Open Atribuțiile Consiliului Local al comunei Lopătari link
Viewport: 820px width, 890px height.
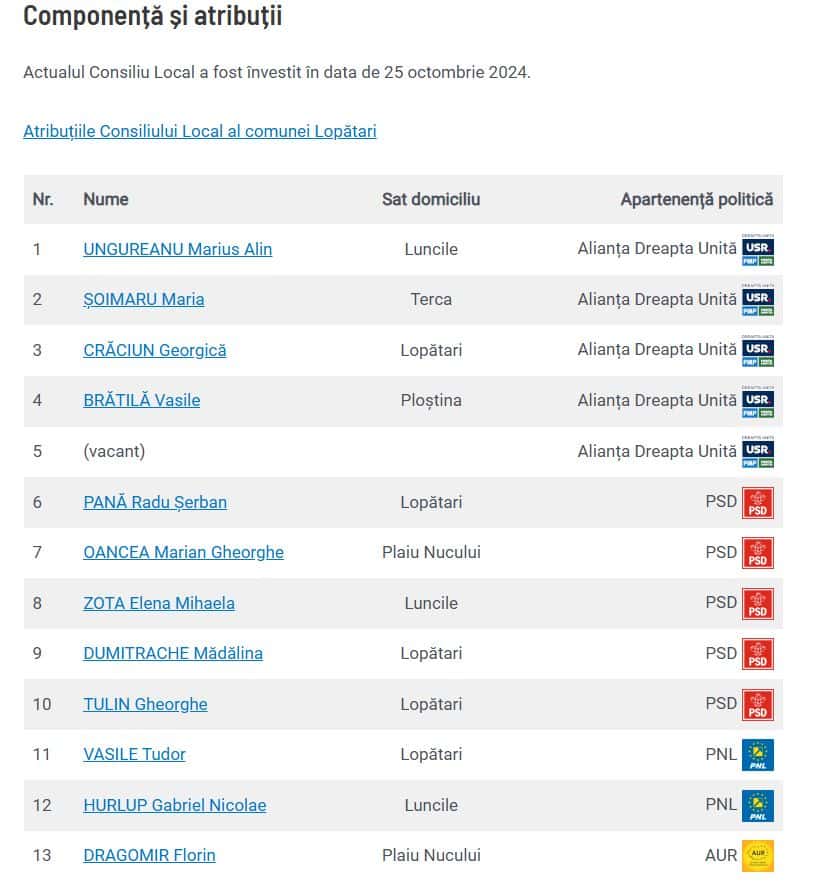[200, 131]
